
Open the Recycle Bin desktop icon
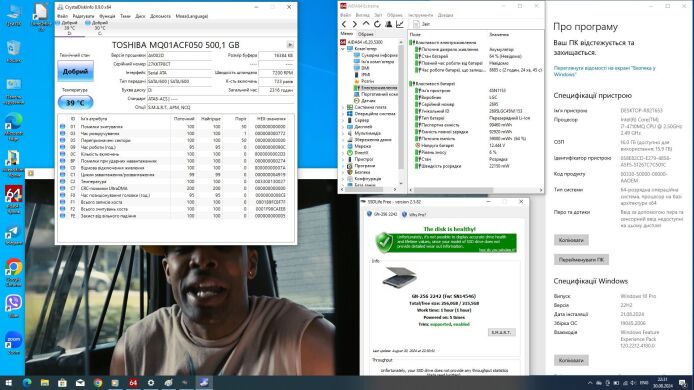13,51
